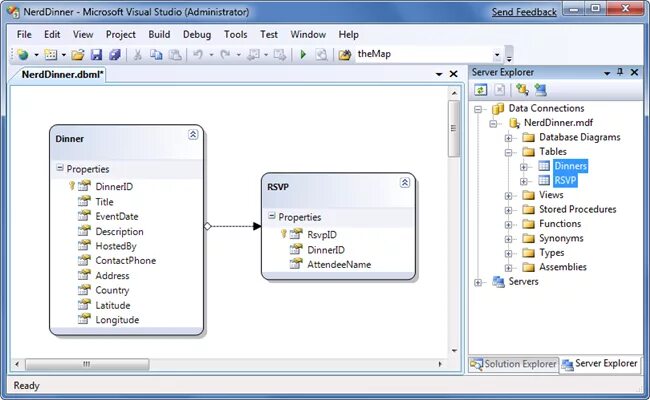
Task: Open the Build menu
Action: point(159,34)
